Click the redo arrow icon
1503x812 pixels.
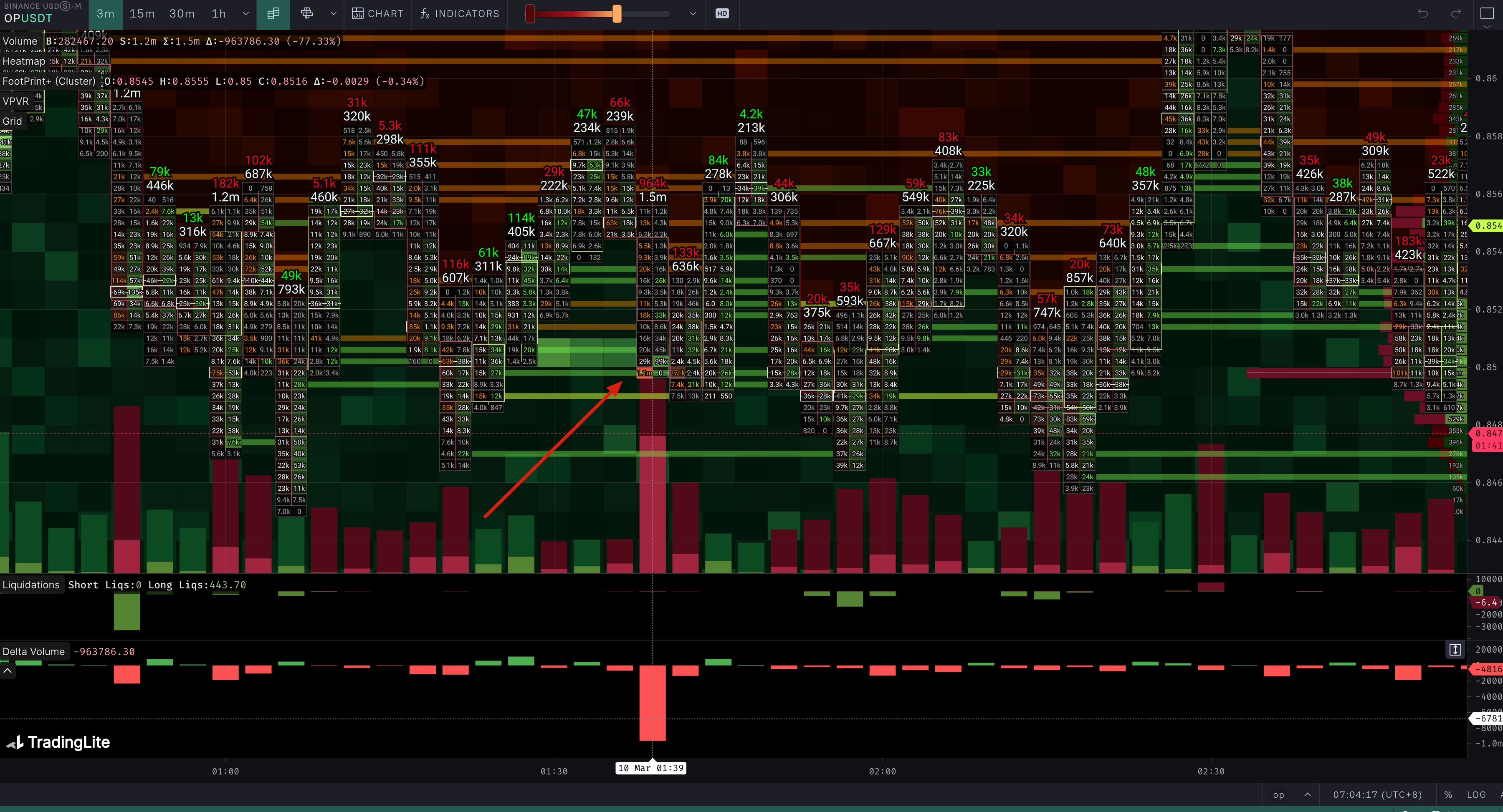click(x=1456, y=13)
